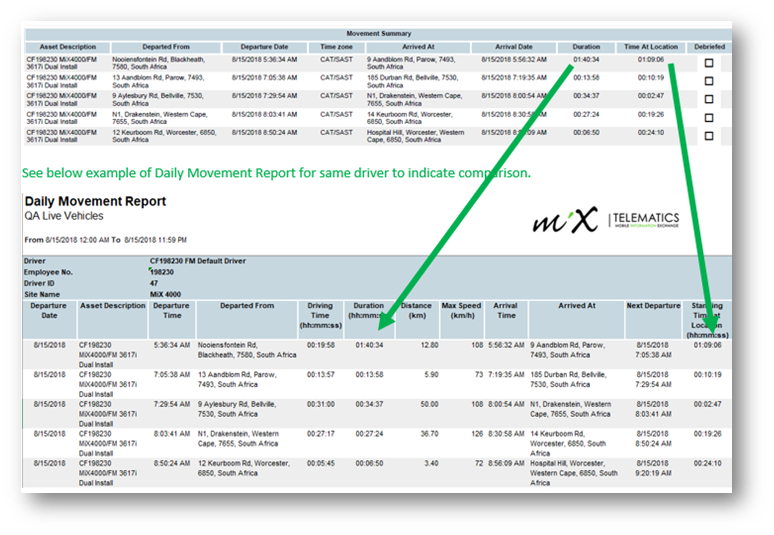Image resolution: width=774 pixels, height=535 pixels.
Task: Click Time At Location column header
Action: (x=651, y=47)
